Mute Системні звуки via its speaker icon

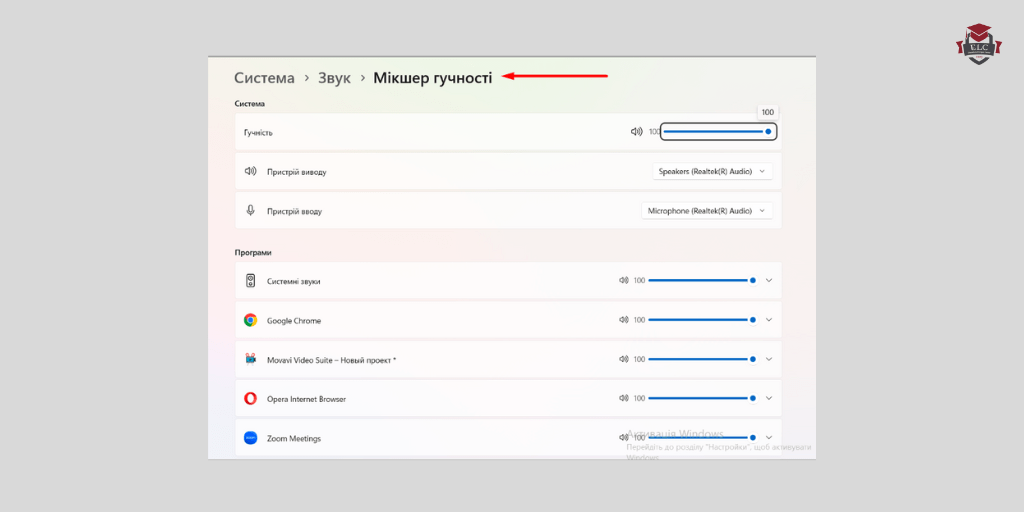[624, 280]
